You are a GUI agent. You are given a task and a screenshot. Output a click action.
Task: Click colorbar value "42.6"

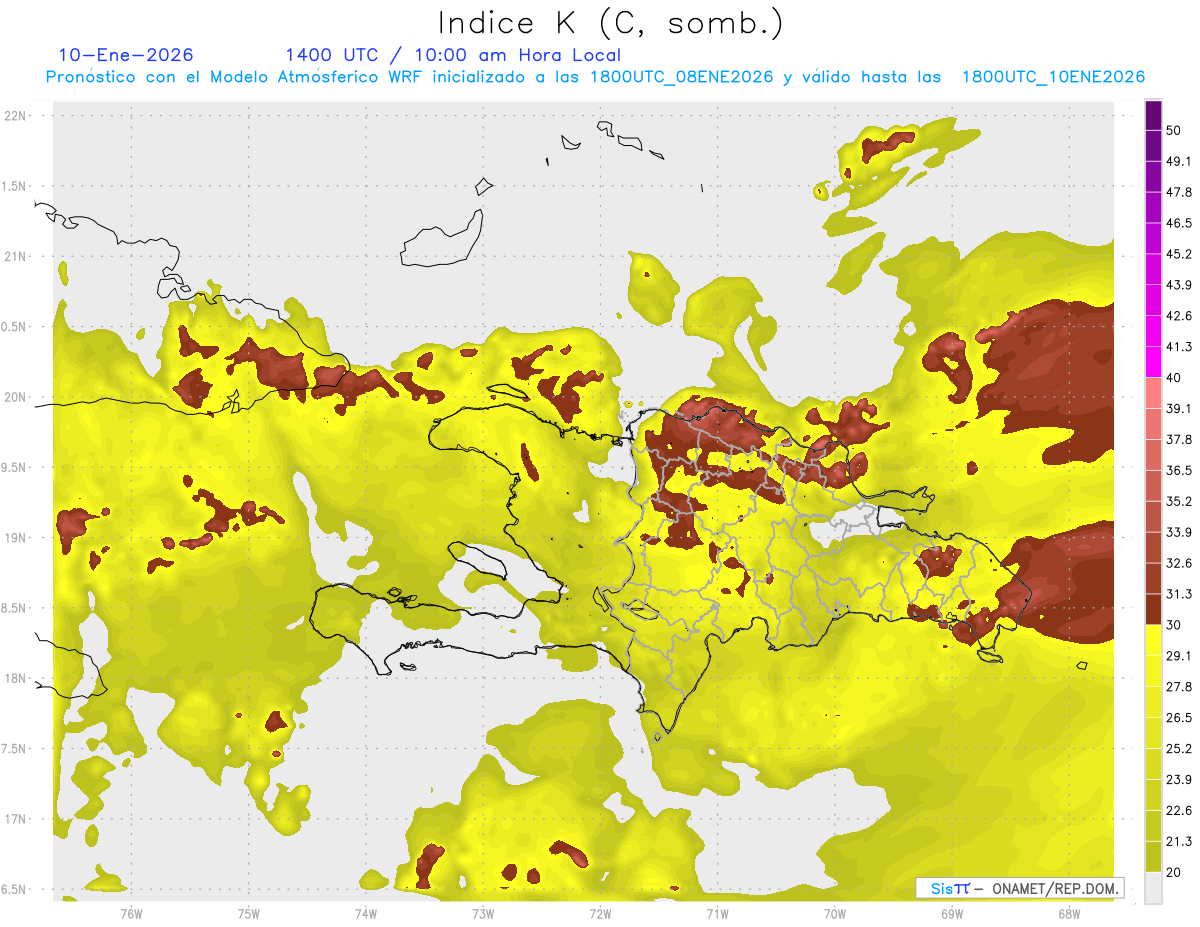1179,316
